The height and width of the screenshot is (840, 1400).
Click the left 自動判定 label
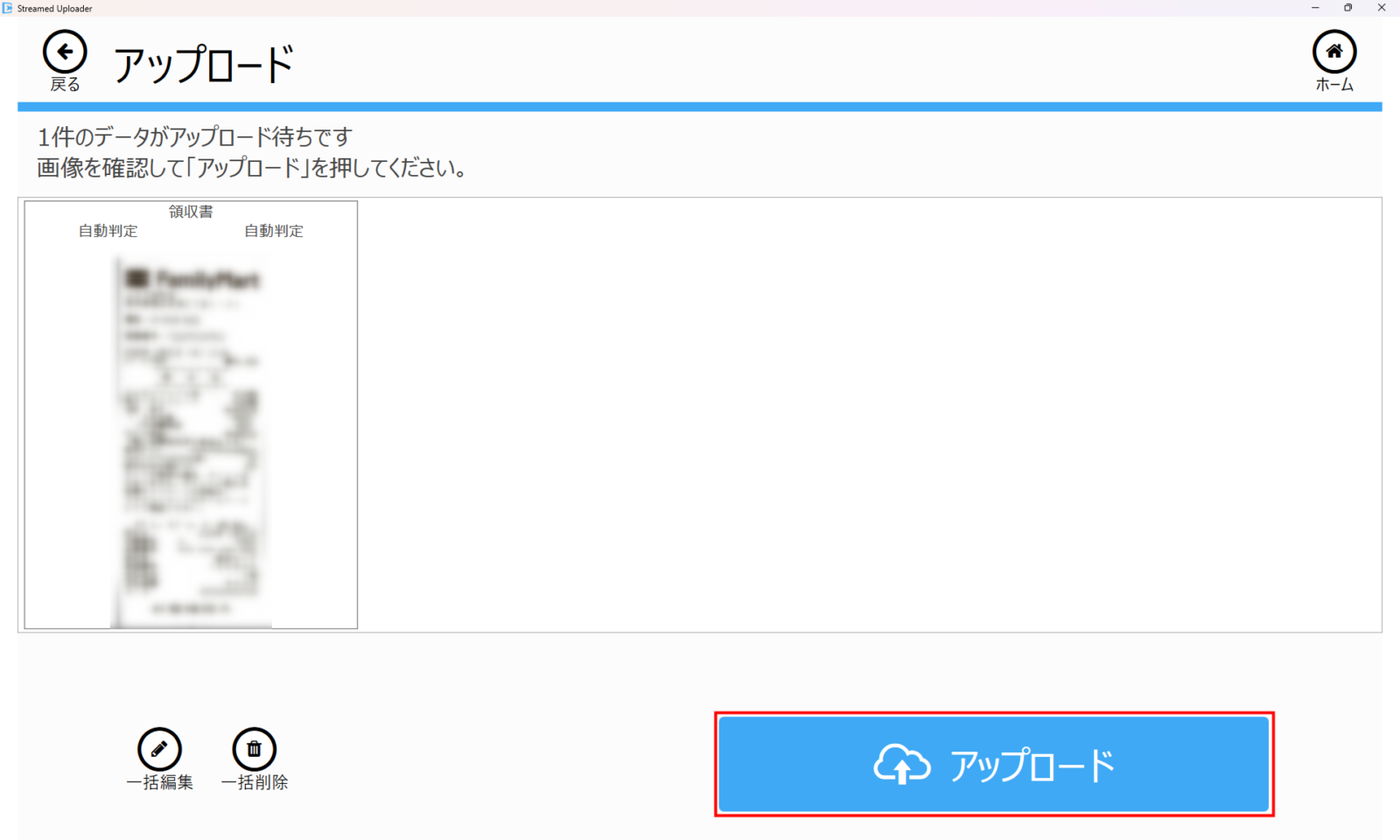pyautogui.click(x=108, y=231)
